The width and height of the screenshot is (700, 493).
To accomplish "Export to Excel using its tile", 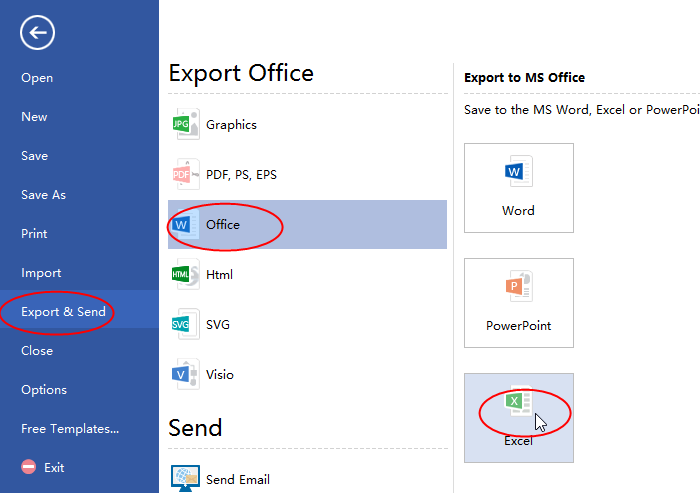I will 518,418.
